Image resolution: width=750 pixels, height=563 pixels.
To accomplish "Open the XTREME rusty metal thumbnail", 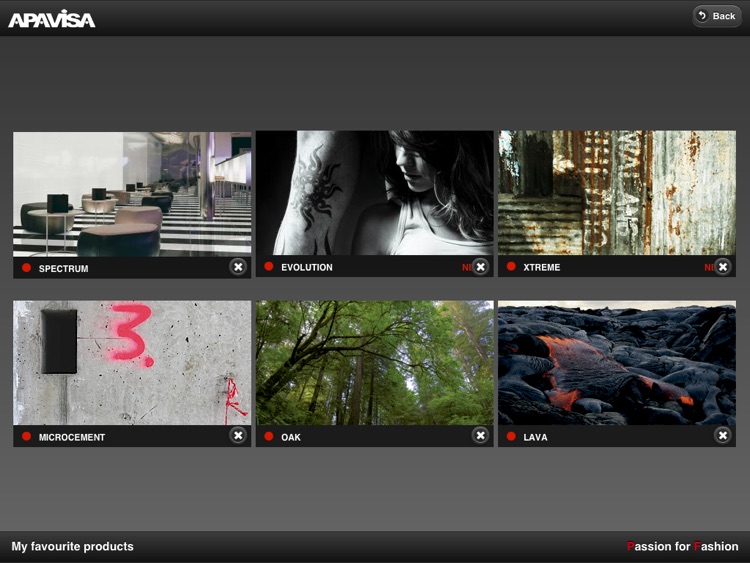I will click(x=617, y=193).
